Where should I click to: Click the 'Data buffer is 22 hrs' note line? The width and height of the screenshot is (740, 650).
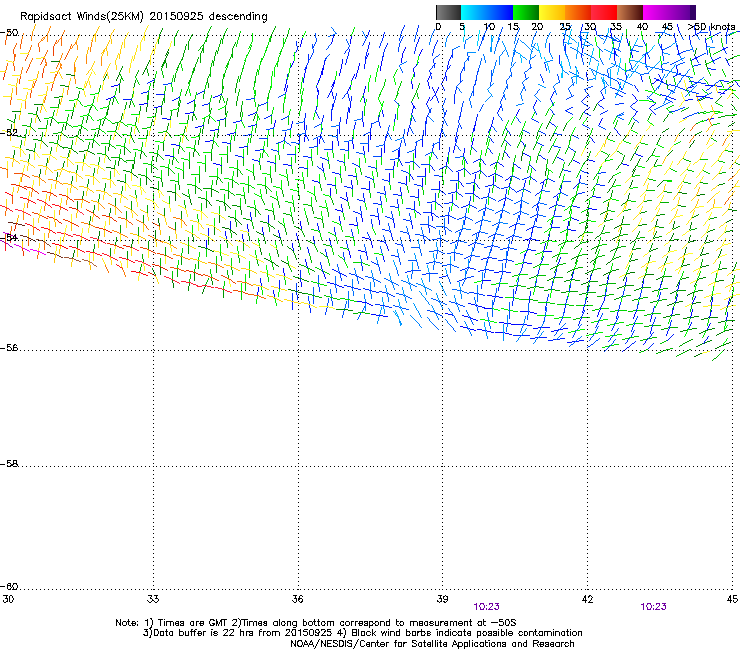(362, 633)
